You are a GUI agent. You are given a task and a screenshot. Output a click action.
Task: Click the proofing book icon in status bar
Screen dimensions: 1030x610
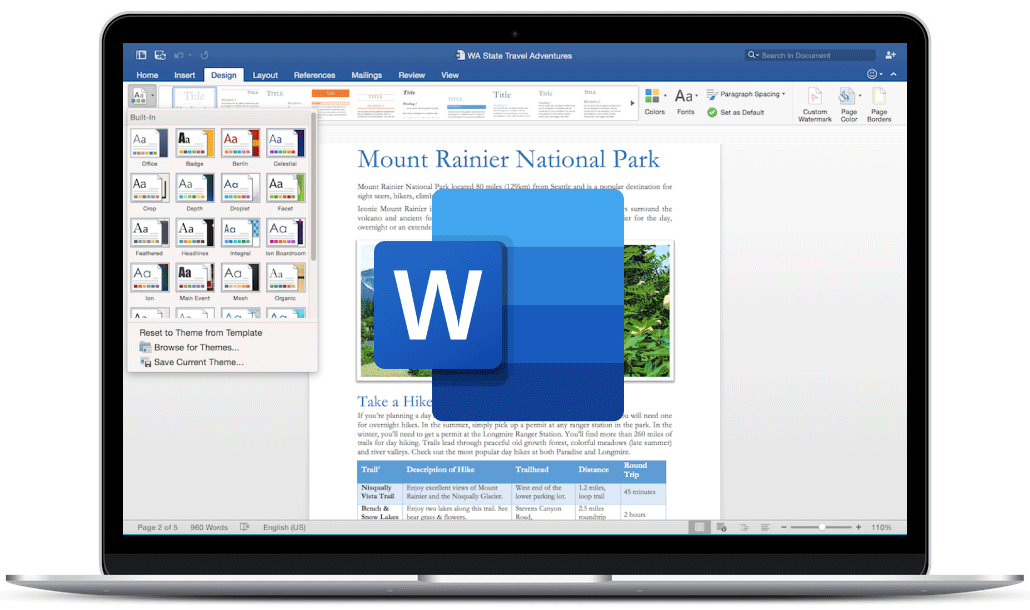point(244,527)
